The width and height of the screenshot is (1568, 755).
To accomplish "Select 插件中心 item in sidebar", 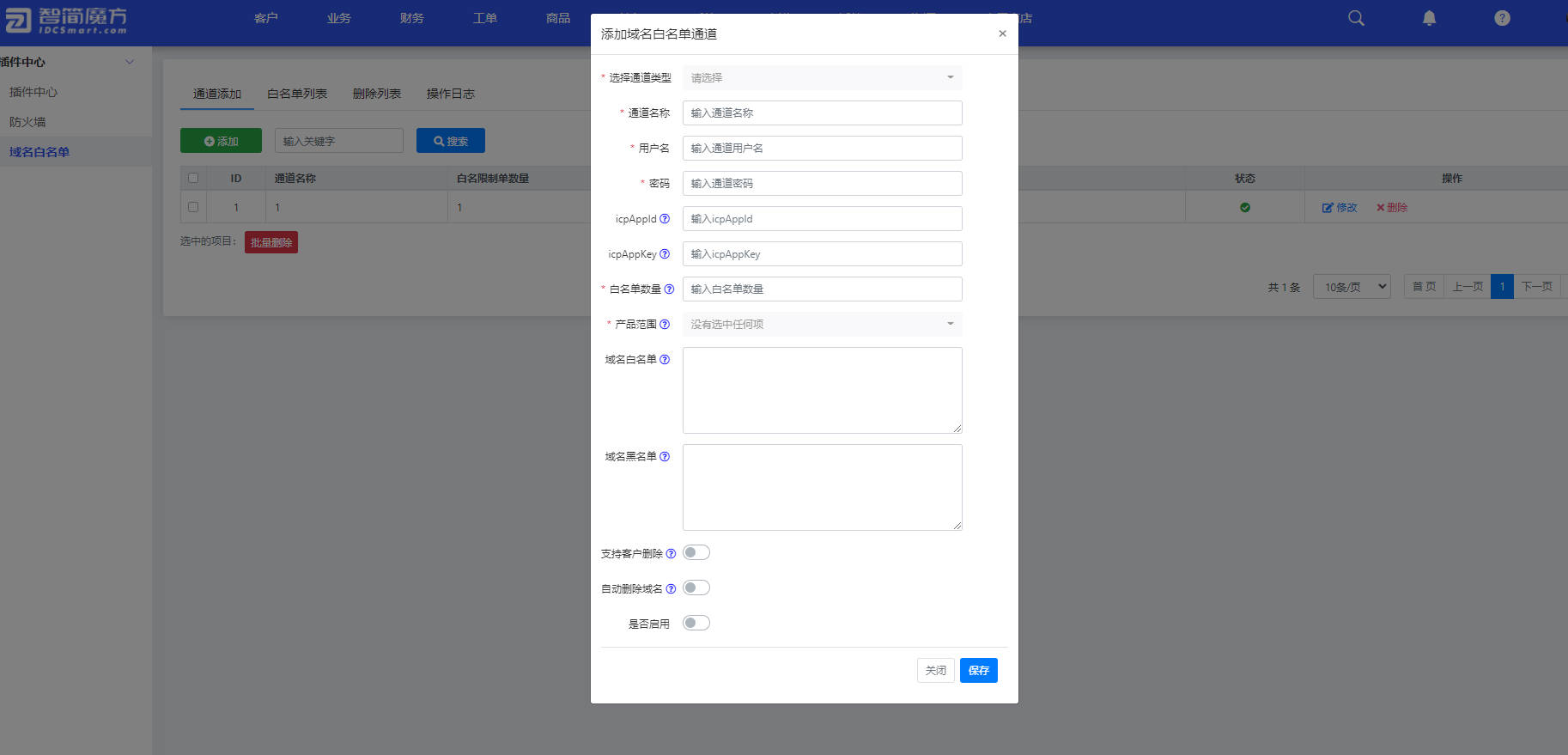I will tap(33, 92).
